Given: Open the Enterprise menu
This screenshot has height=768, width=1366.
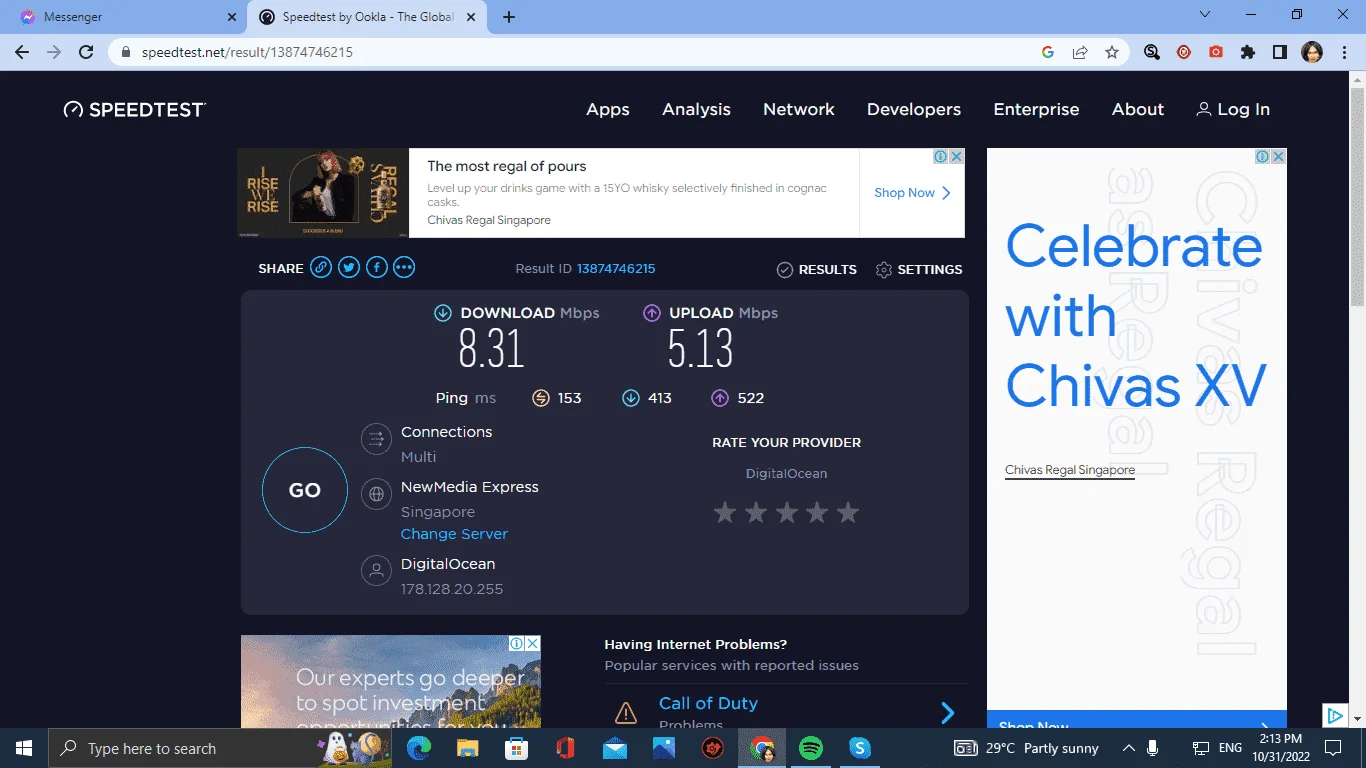Looking at the screenshot, I should [1036, 110].
